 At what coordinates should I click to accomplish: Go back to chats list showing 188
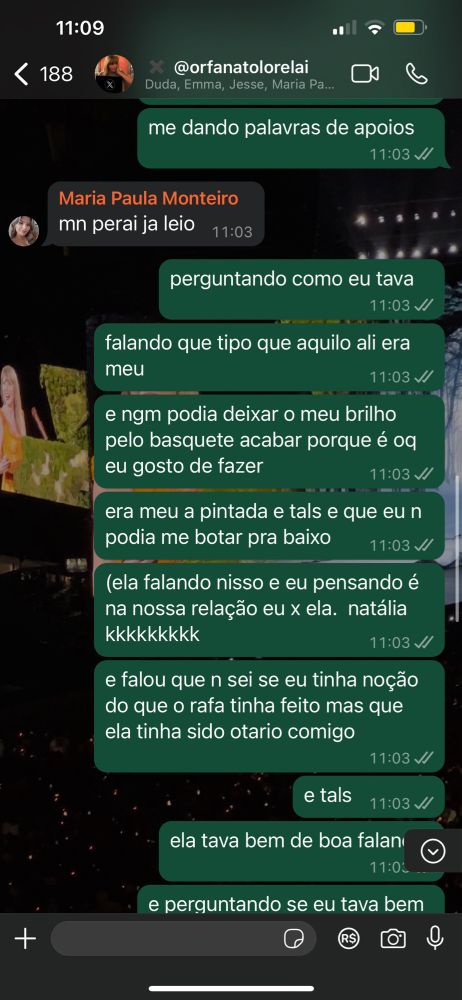tap(43, 74)
